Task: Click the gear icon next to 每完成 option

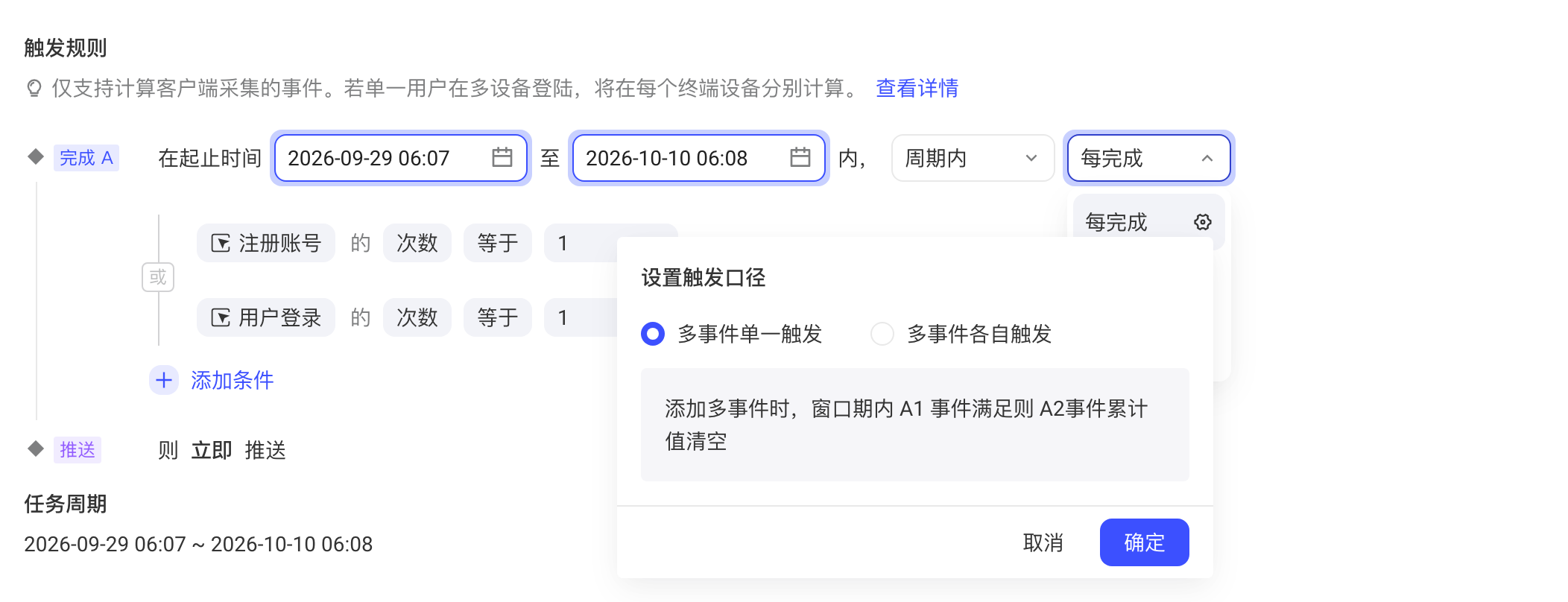Action: coord(1202,222)
